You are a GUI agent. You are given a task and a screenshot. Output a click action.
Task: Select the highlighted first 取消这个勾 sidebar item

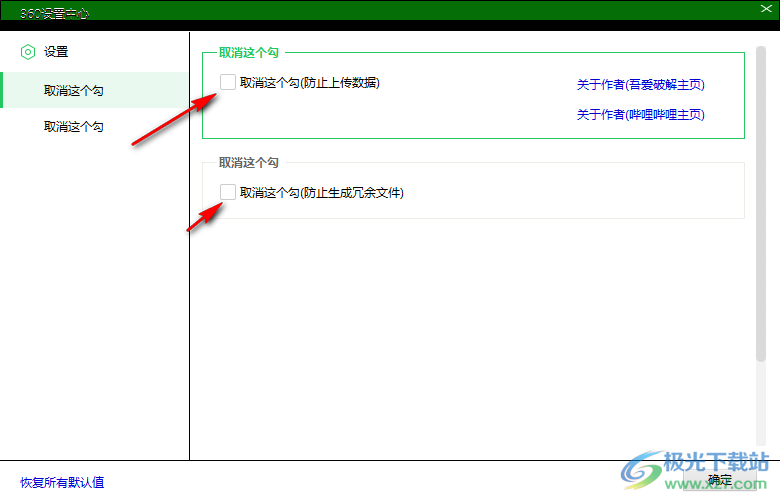74,91
